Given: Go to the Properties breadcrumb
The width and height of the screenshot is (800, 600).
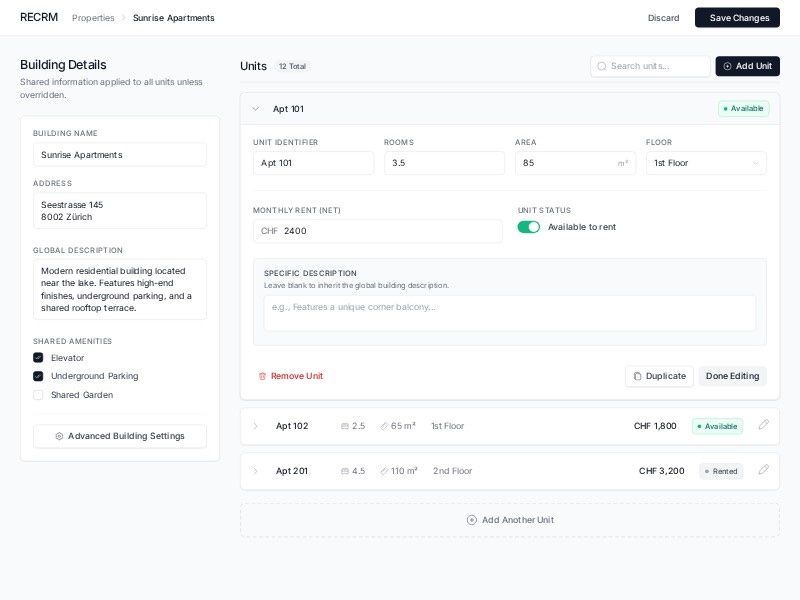Looking at the screenshot, I should [x=93, y=18].
